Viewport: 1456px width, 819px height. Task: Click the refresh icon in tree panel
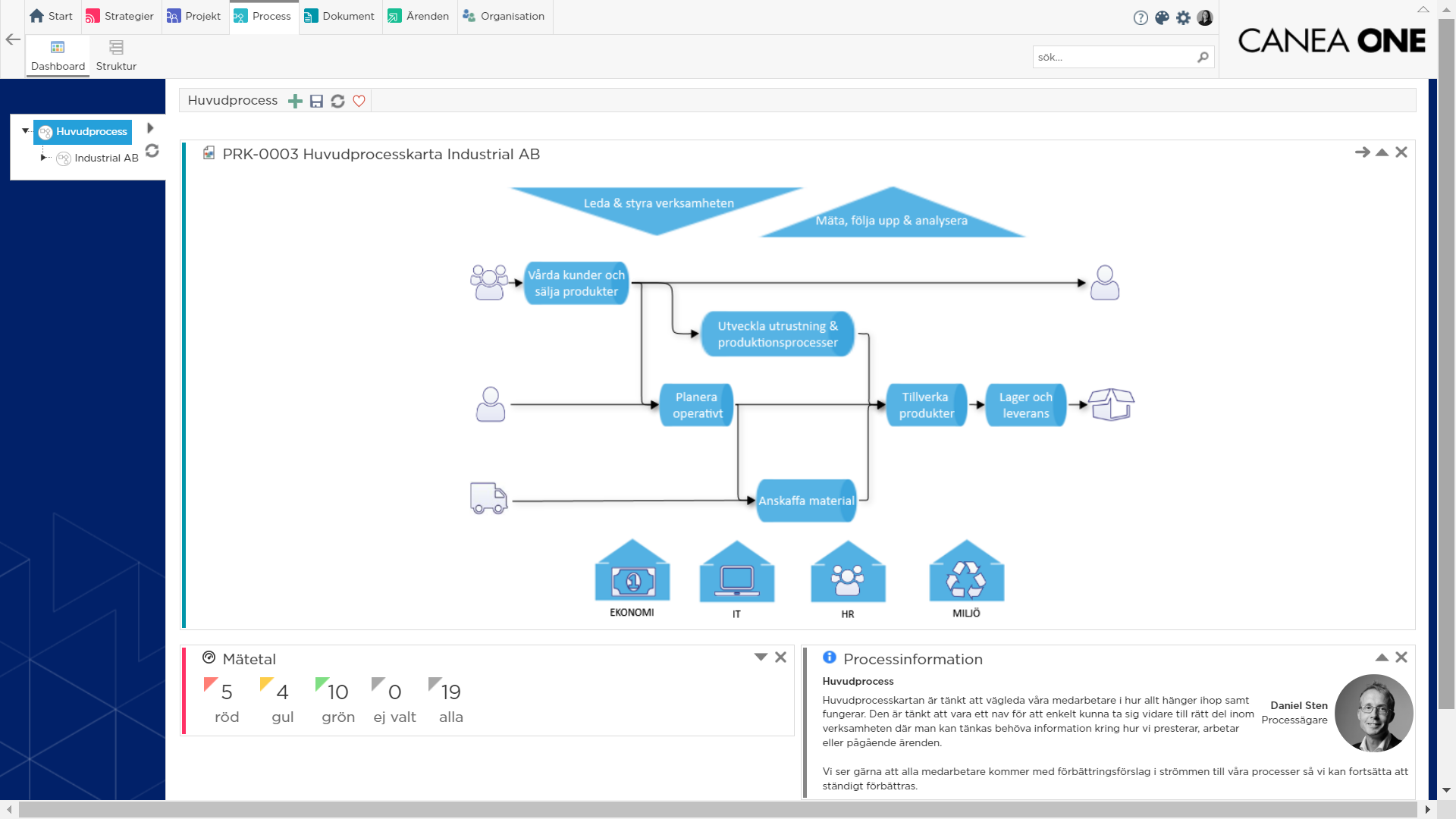[152, 151]
